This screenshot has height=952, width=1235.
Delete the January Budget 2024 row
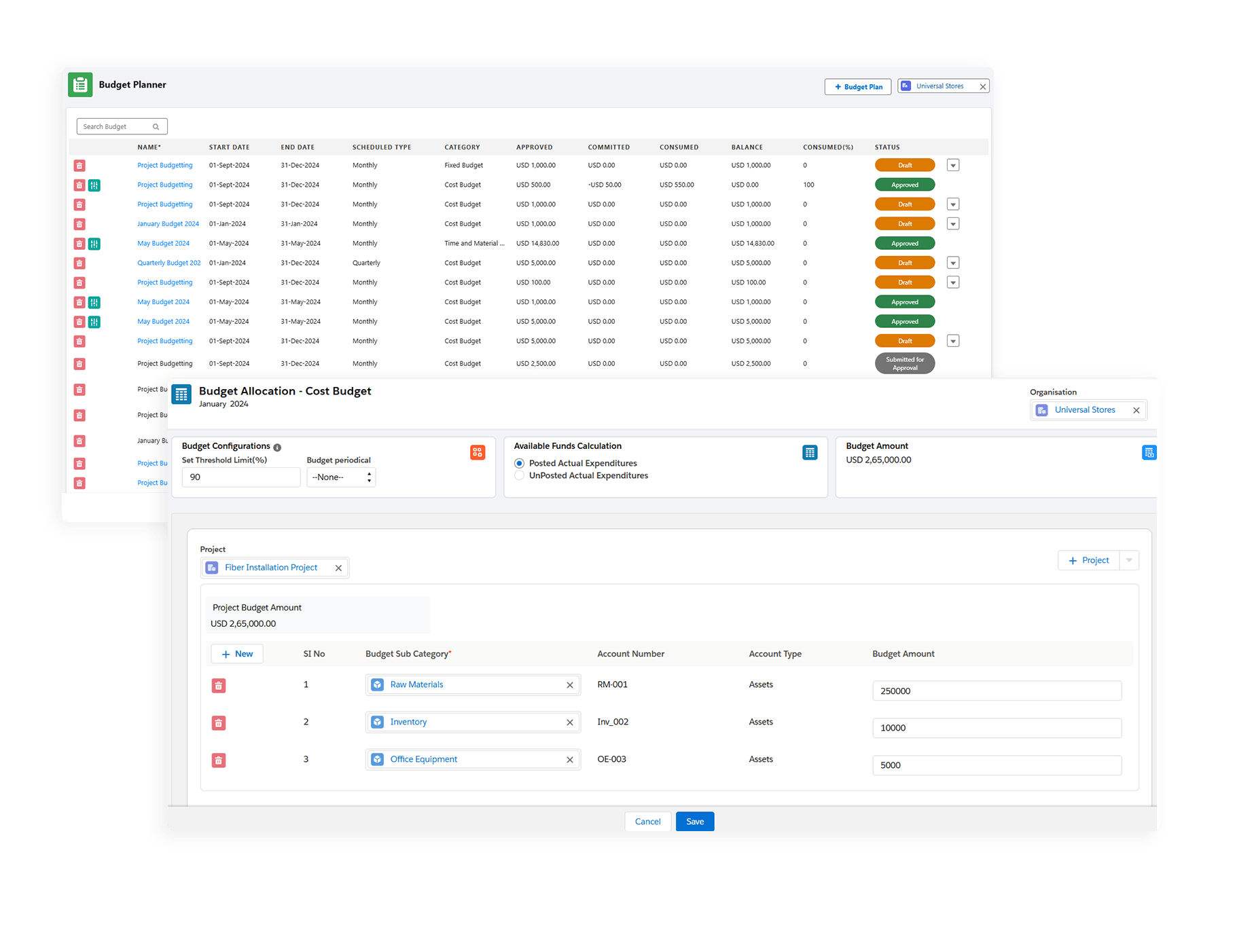[79, 224]
